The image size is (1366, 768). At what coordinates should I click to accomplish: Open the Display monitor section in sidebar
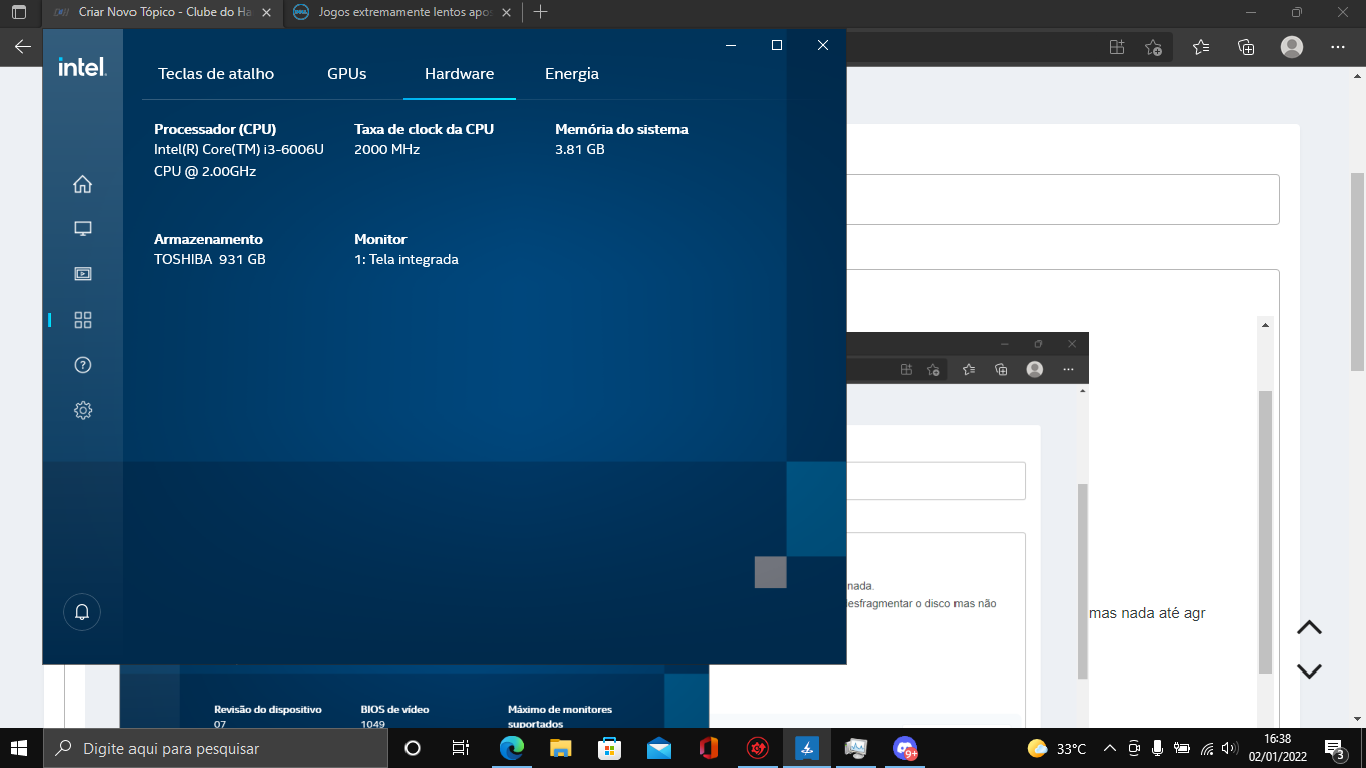pyautogui.click(x=83, y=229)
